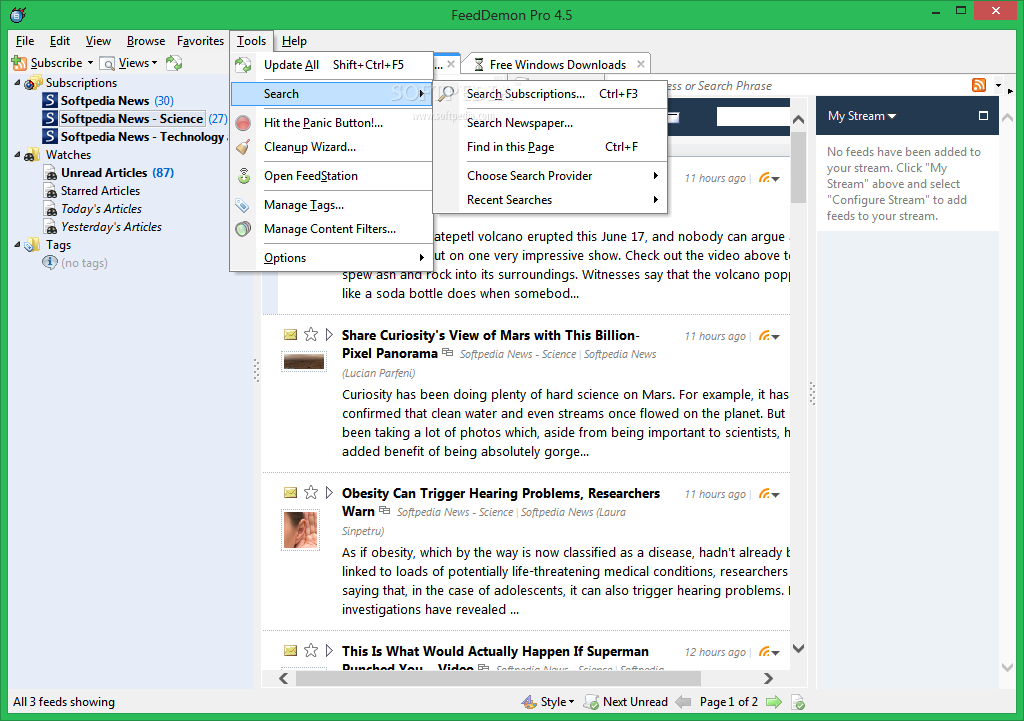Click the horizontal scrollbar right arrow
1024x721 pixels.
(x=768, y=679)
